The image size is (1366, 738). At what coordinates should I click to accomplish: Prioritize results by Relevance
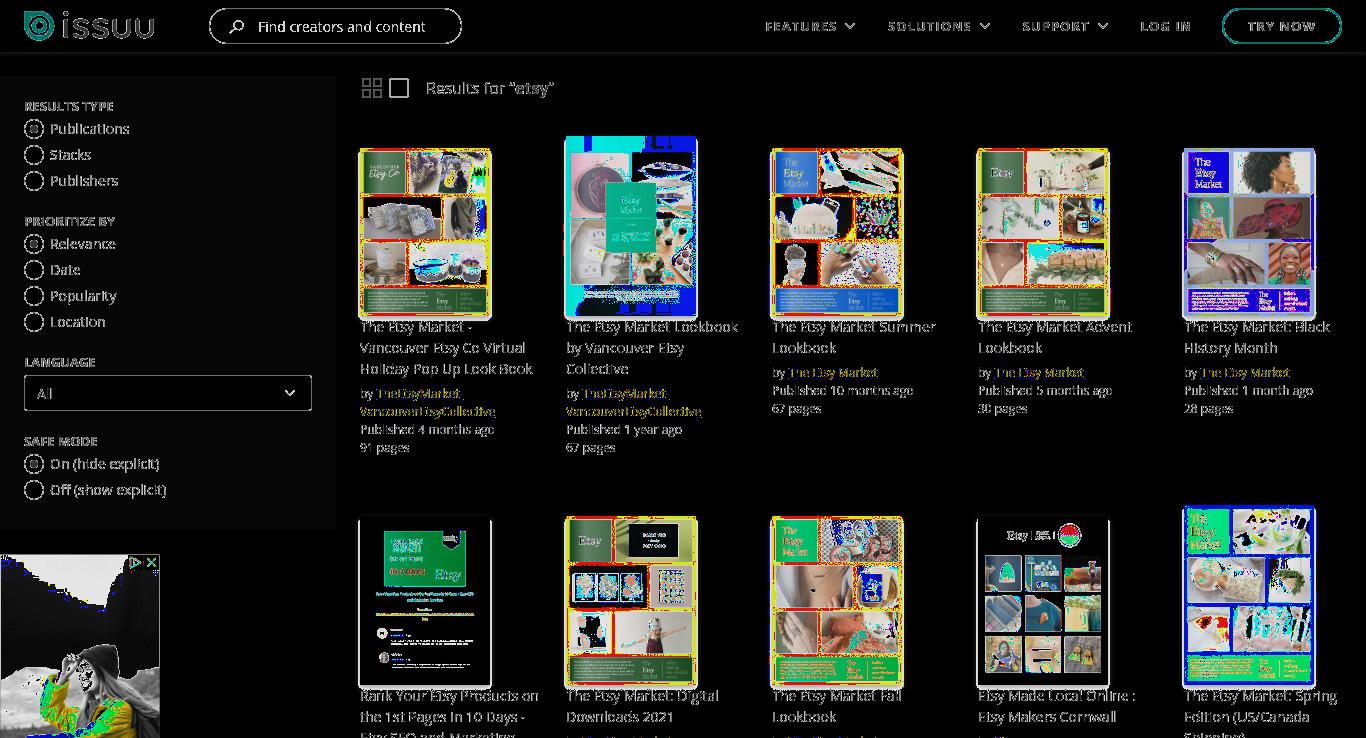34,244
